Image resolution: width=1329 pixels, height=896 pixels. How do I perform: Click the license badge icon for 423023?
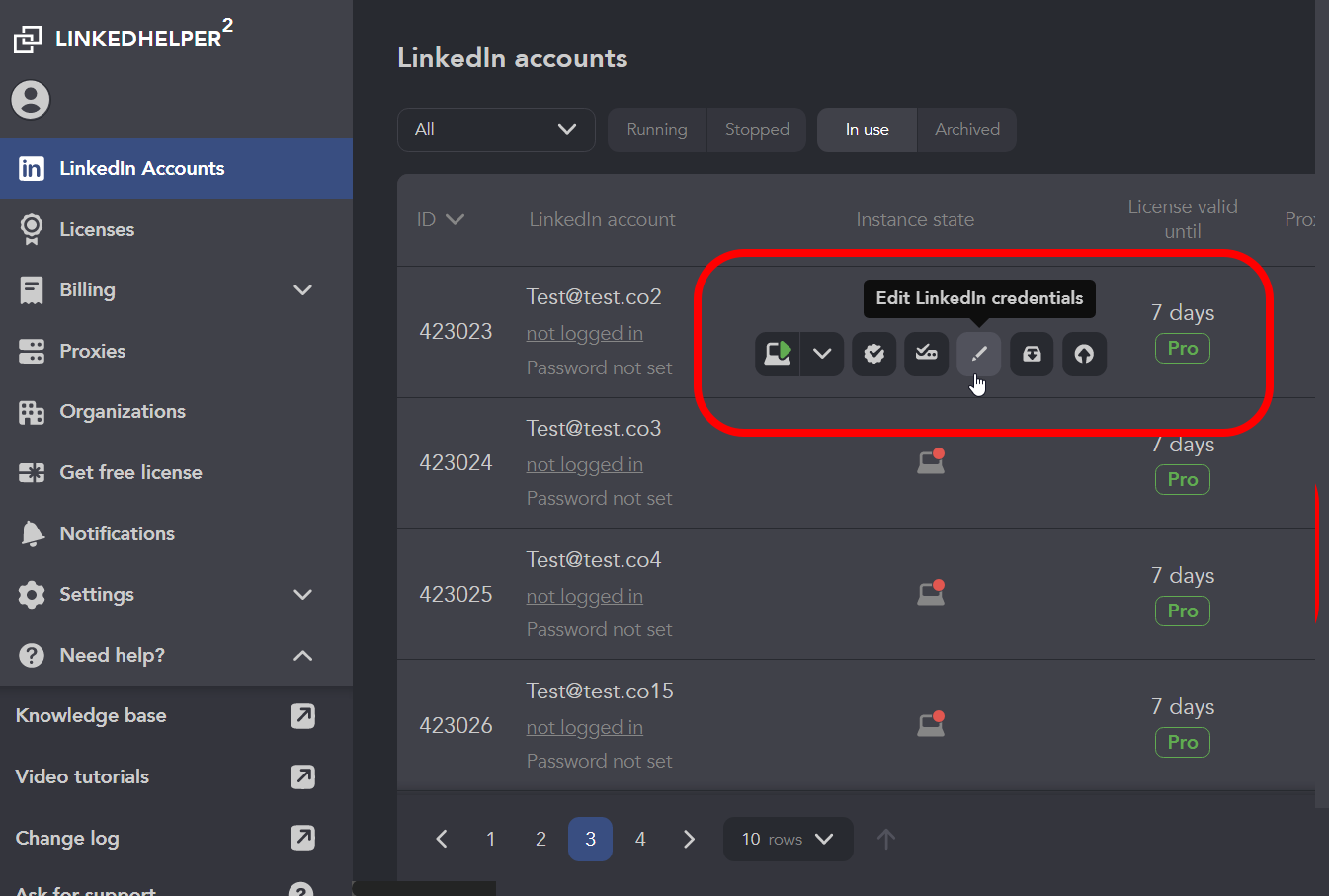(873, 354)
